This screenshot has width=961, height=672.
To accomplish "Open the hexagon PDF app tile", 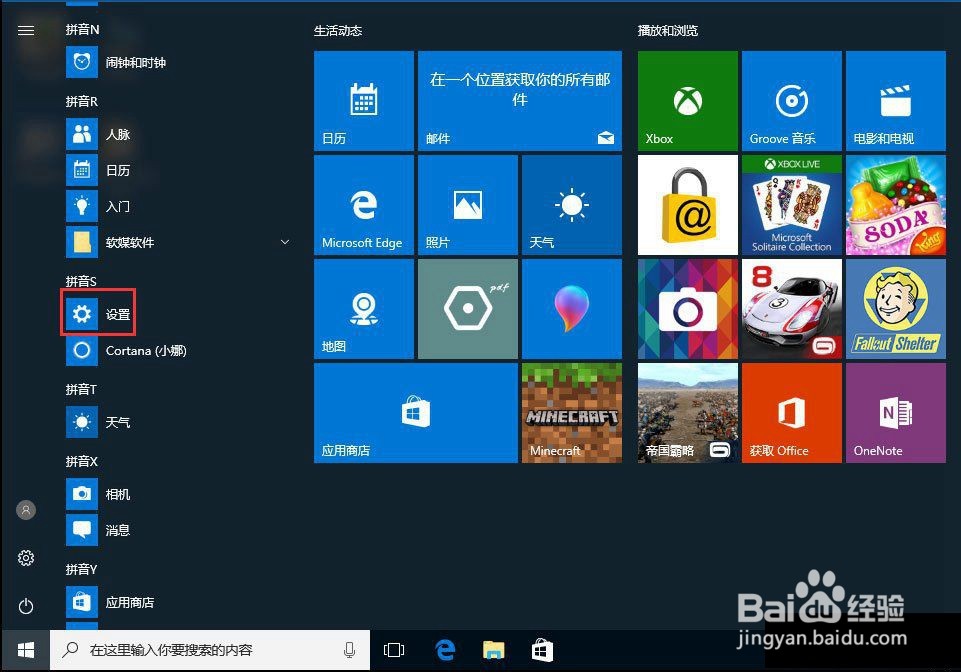I will [468, 308].
